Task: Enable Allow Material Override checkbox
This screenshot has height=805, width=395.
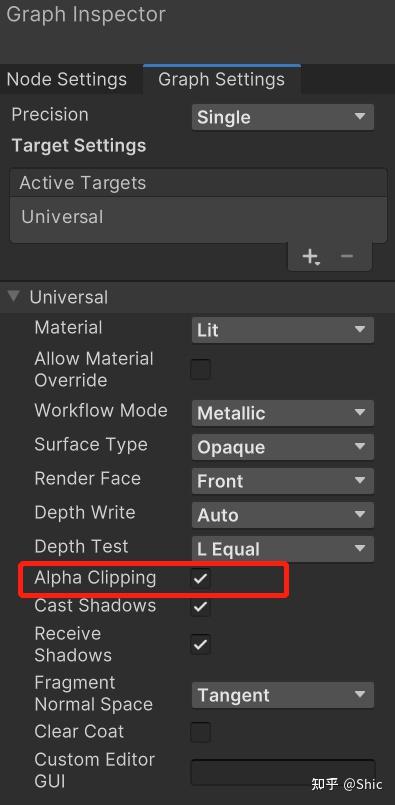Action: tap(200, 370)
